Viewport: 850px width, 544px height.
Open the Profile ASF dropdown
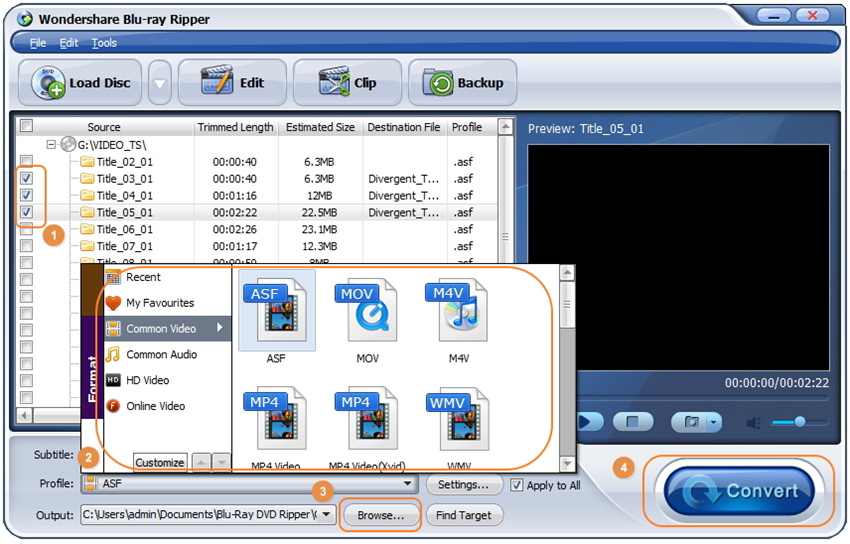click(x=408, y=485)
